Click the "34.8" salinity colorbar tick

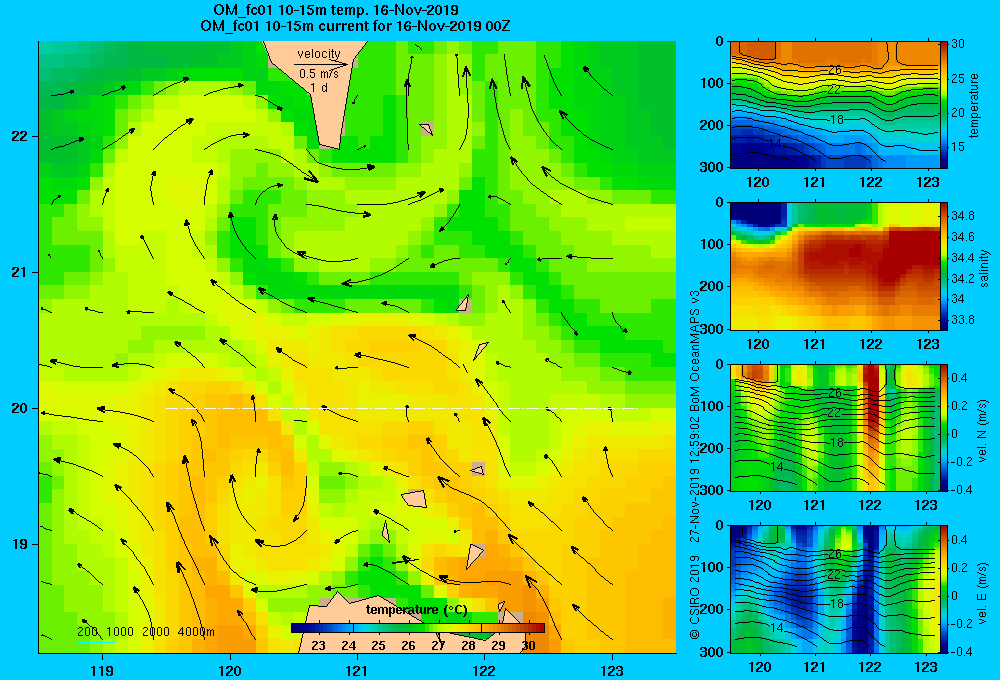point(962,216)
